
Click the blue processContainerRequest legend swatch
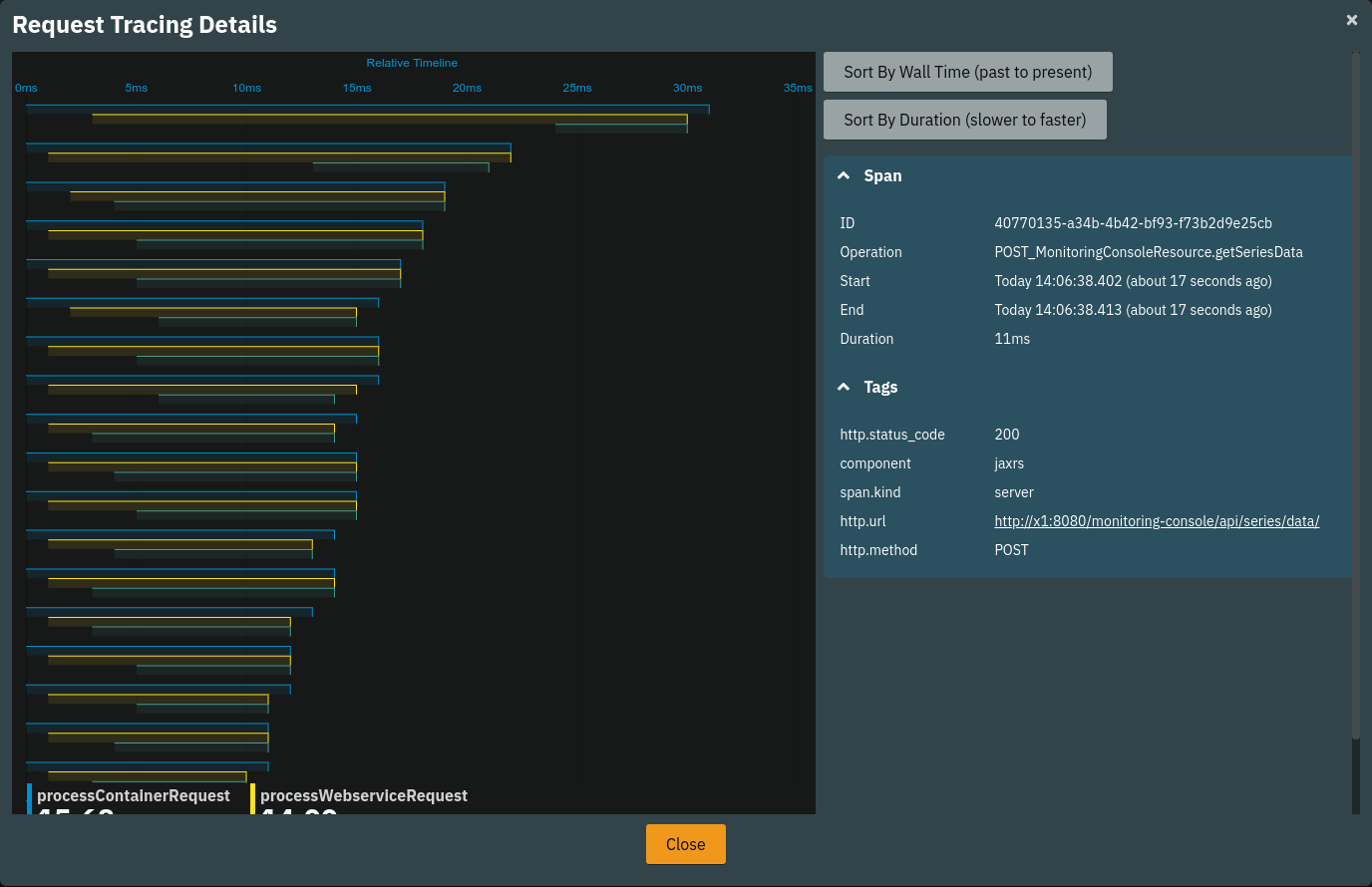click(x=27, y=799)
